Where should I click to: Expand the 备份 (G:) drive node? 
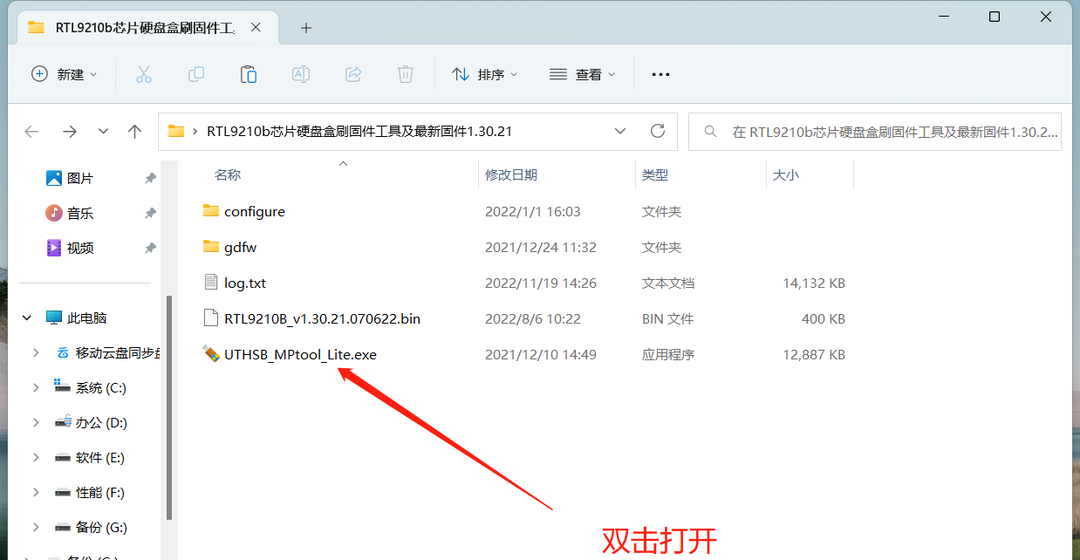36,527
